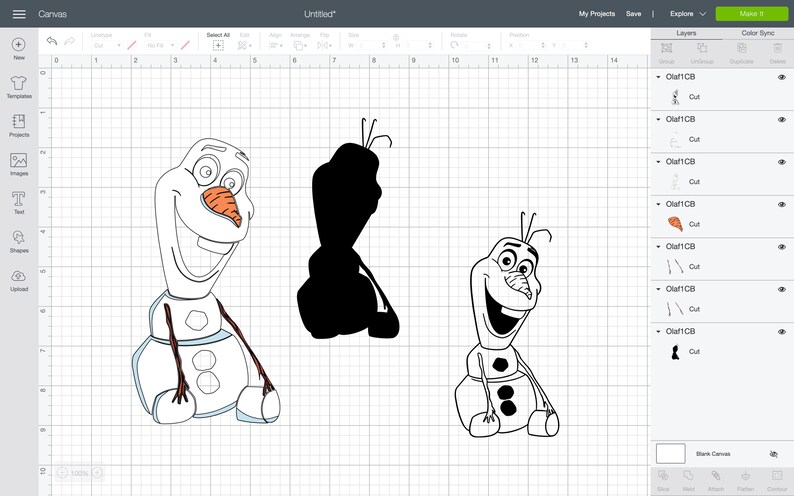Hide the black silhouette Olaf1CB layer
This screenshot has width=794, height=496.
pos(782,332)
